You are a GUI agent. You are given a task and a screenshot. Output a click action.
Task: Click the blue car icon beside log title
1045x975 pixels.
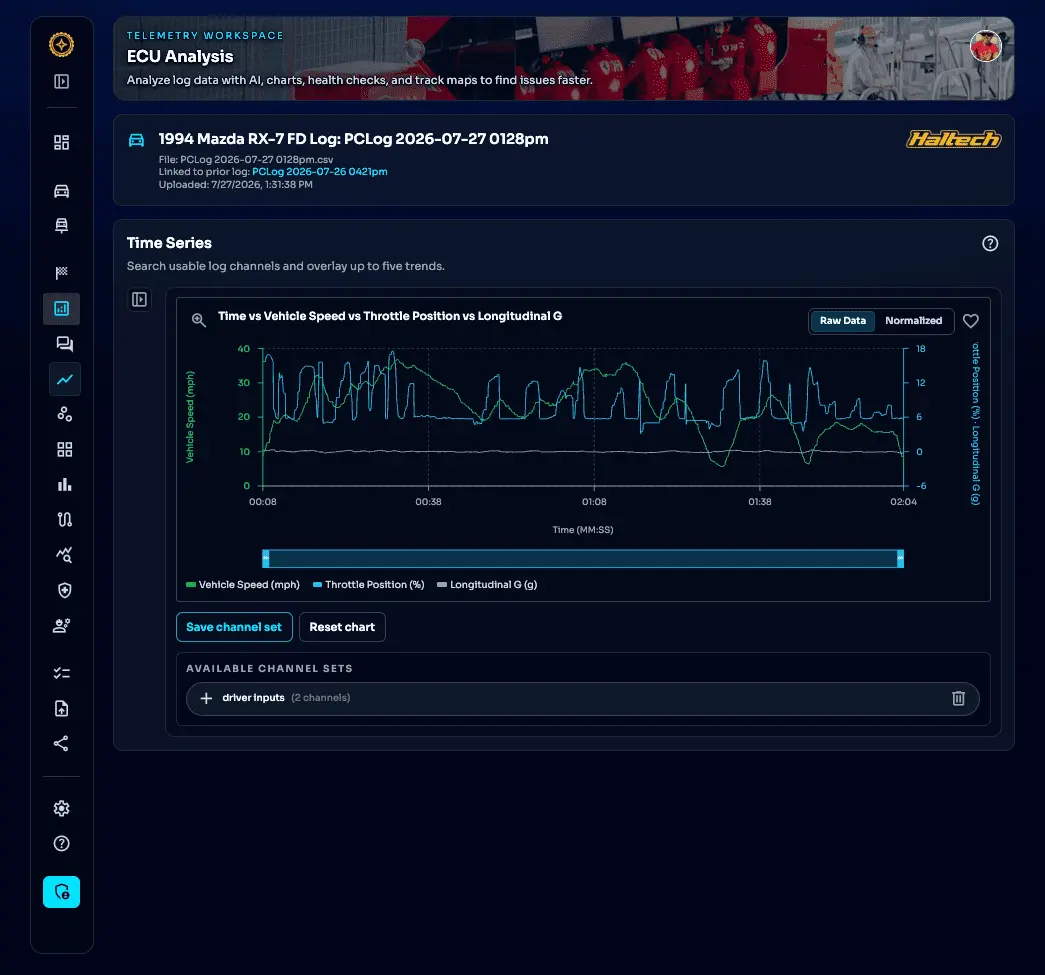(x=136, y=140)
